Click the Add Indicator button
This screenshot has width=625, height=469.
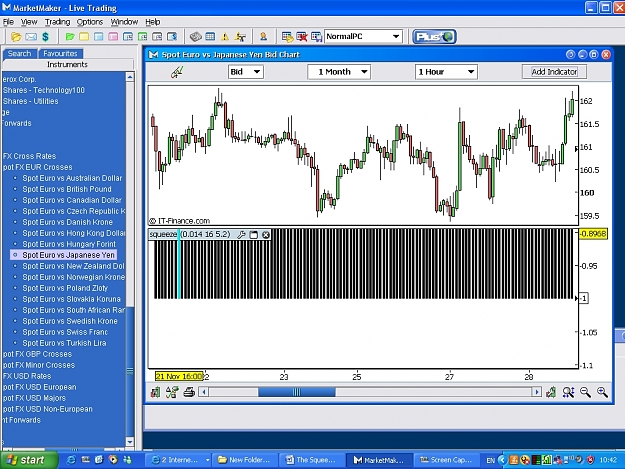click(x=554, y=72)
